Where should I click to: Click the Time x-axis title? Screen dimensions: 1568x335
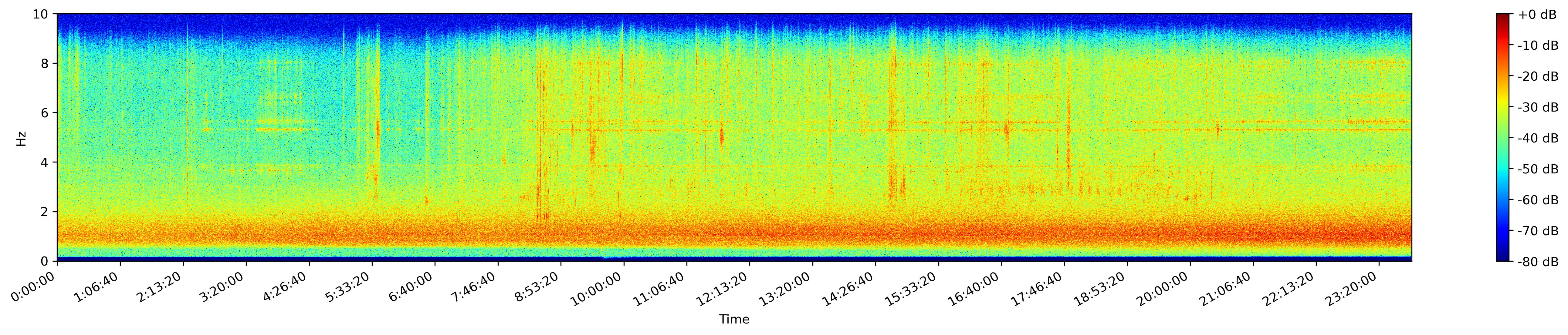point(734,319)
